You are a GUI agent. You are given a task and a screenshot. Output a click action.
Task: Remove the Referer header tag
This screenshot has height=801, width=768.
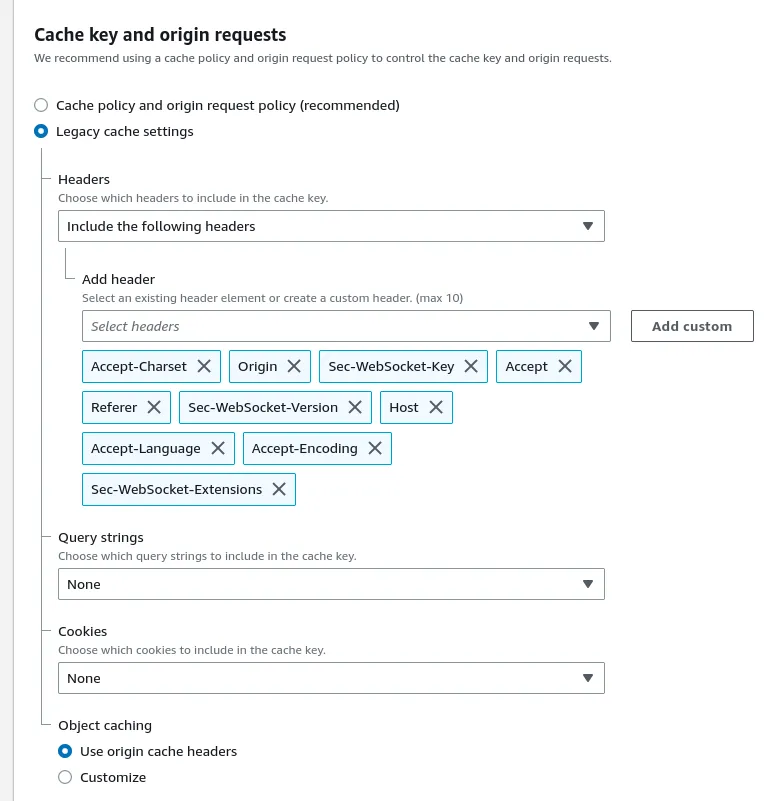point(154,408)
